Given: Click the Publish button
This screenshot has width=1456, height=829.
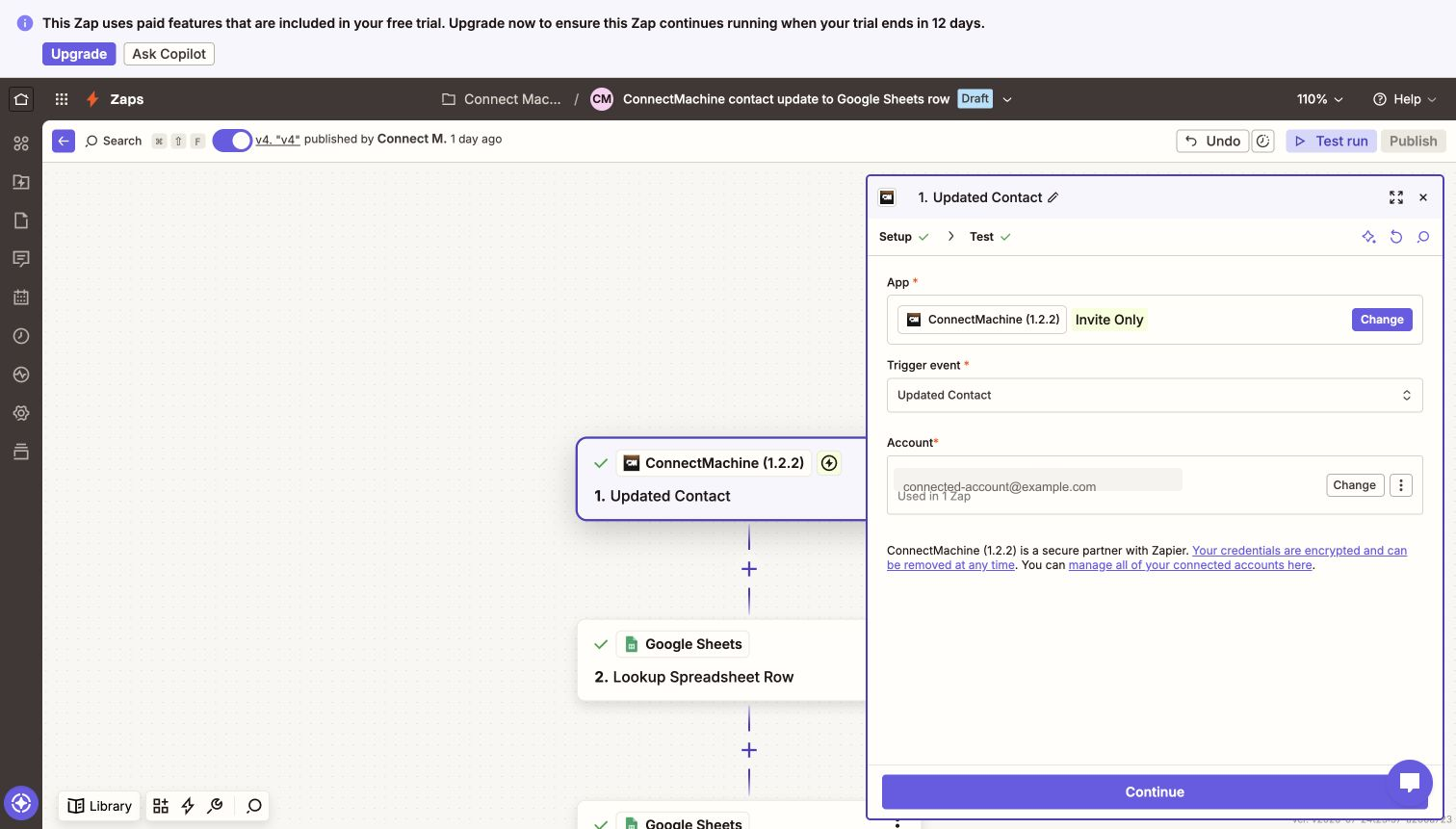Looking at the screenshot, I should [x=1413, y=141].
